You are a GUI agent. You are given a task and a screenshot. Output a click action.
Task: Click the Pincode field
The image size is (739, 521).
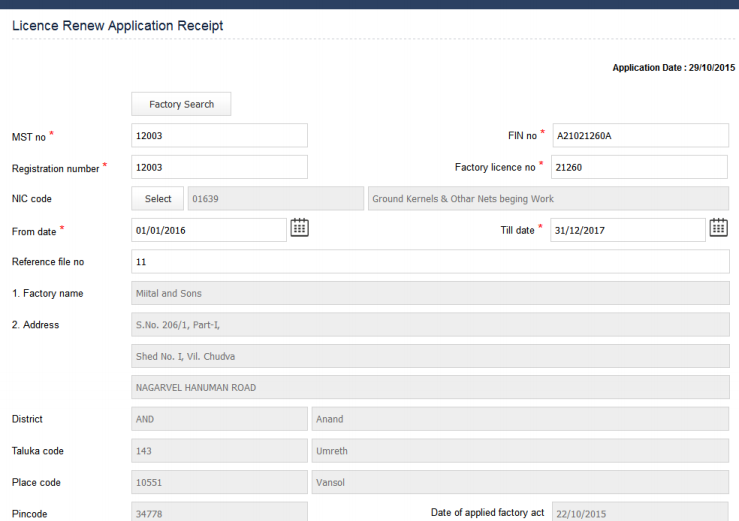[x=219, y=513]
